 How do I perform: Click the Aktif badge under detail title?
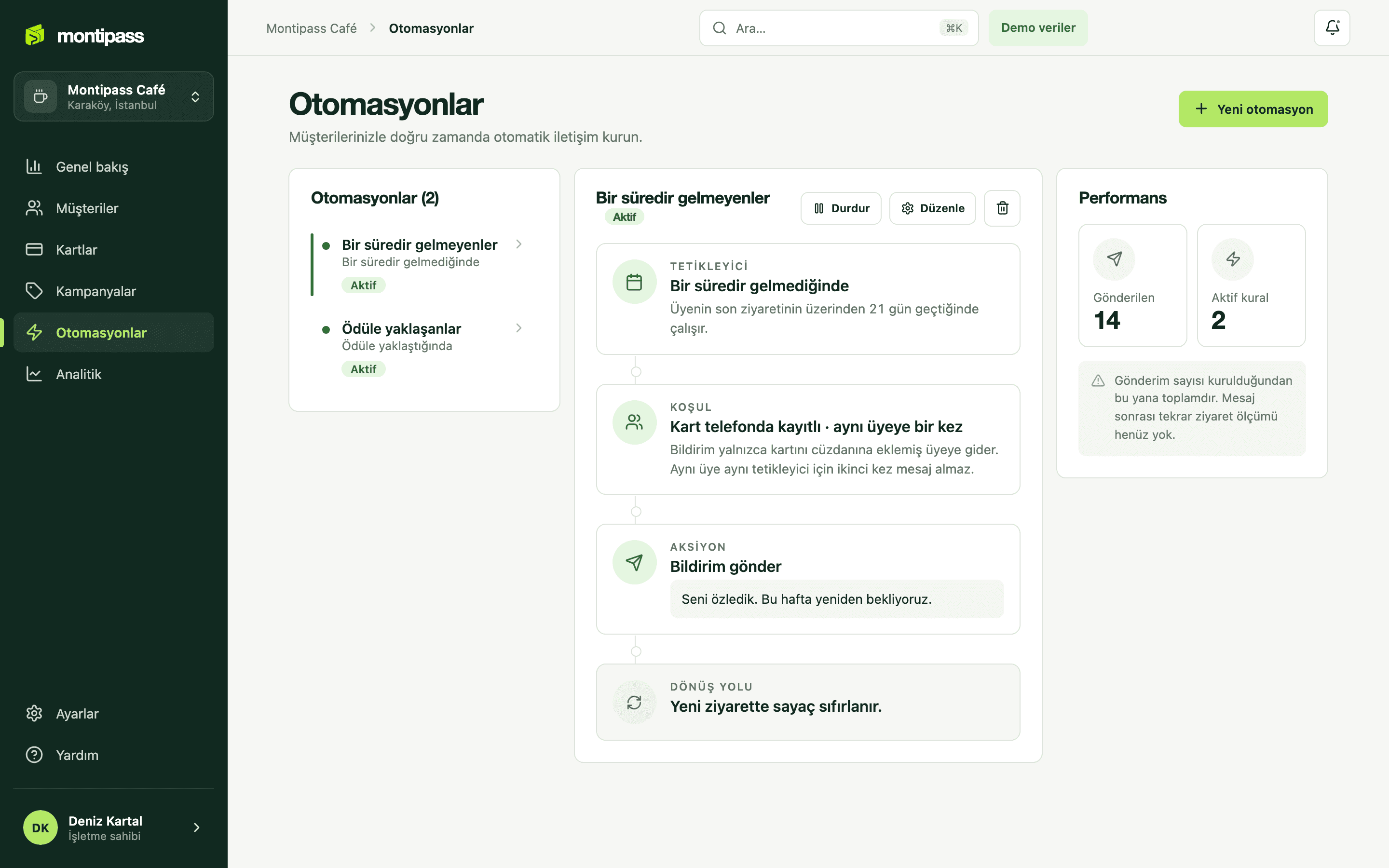[624, 217]
